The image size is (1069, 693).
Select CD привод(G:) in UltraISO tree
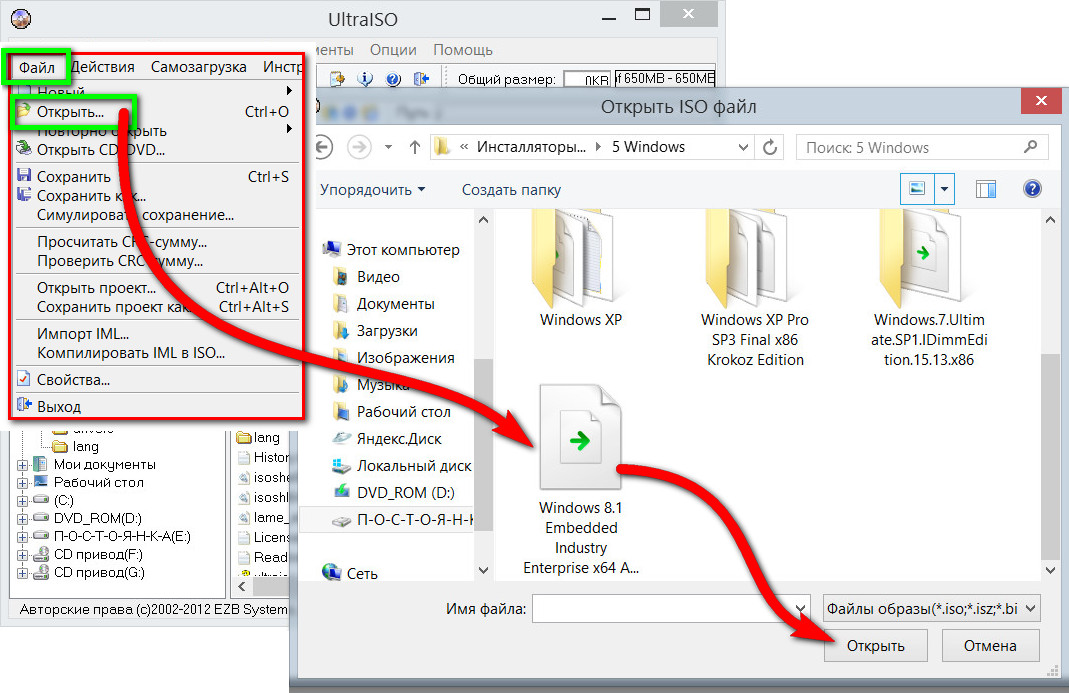click(x=99, y=573)
